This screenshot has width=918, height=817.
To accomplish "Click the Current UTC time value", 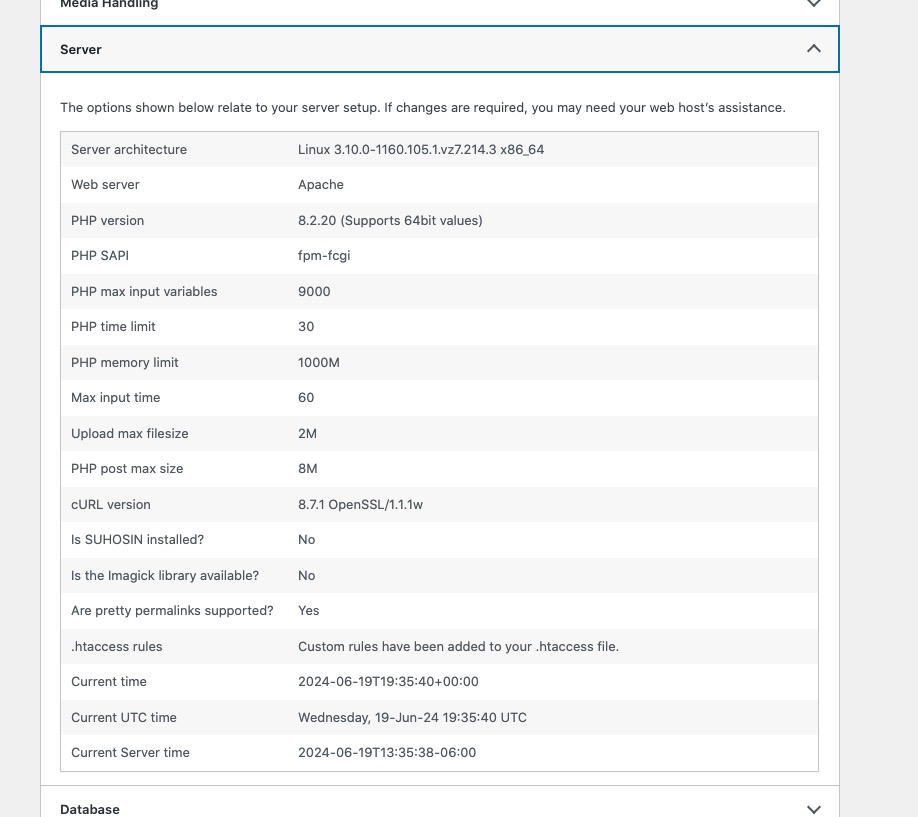I will pos(412,717).
